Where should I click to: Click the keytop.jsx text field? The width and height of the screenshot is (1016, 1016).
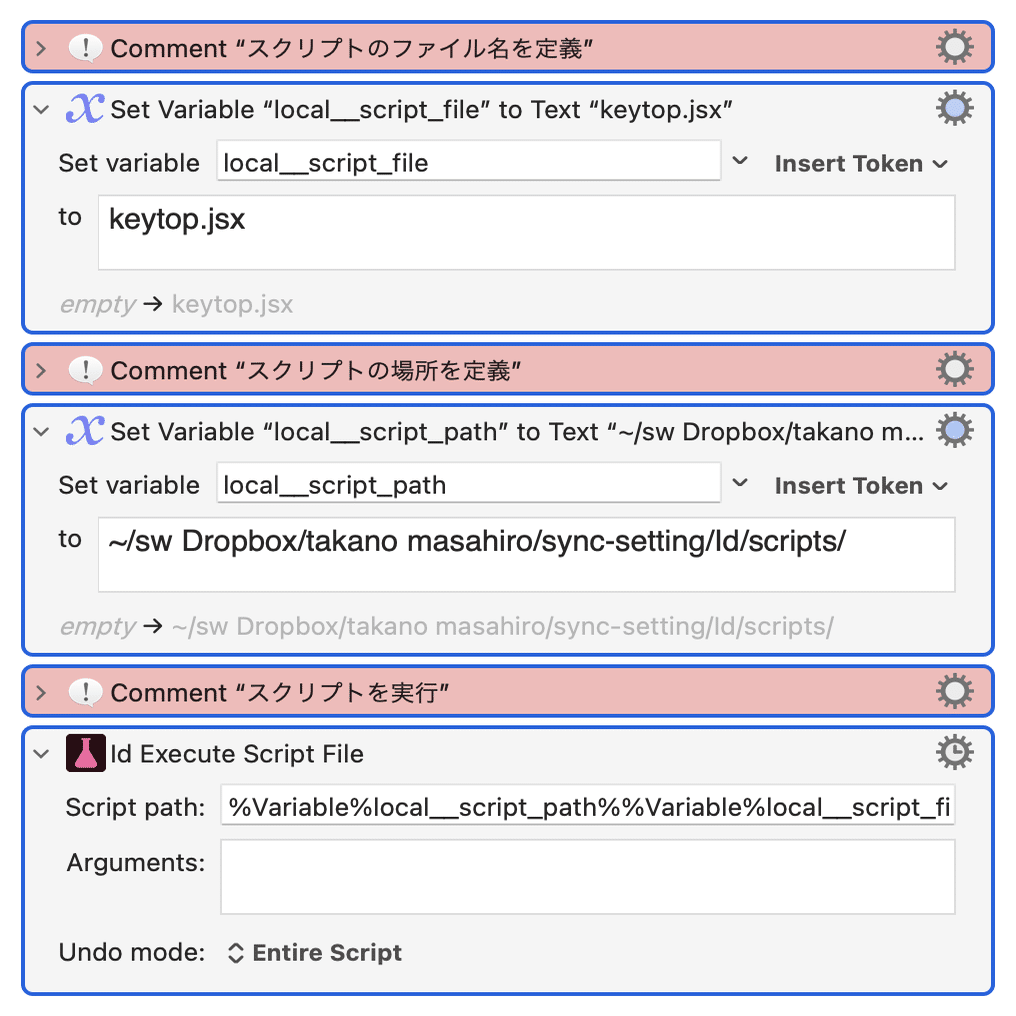(526, 232)
